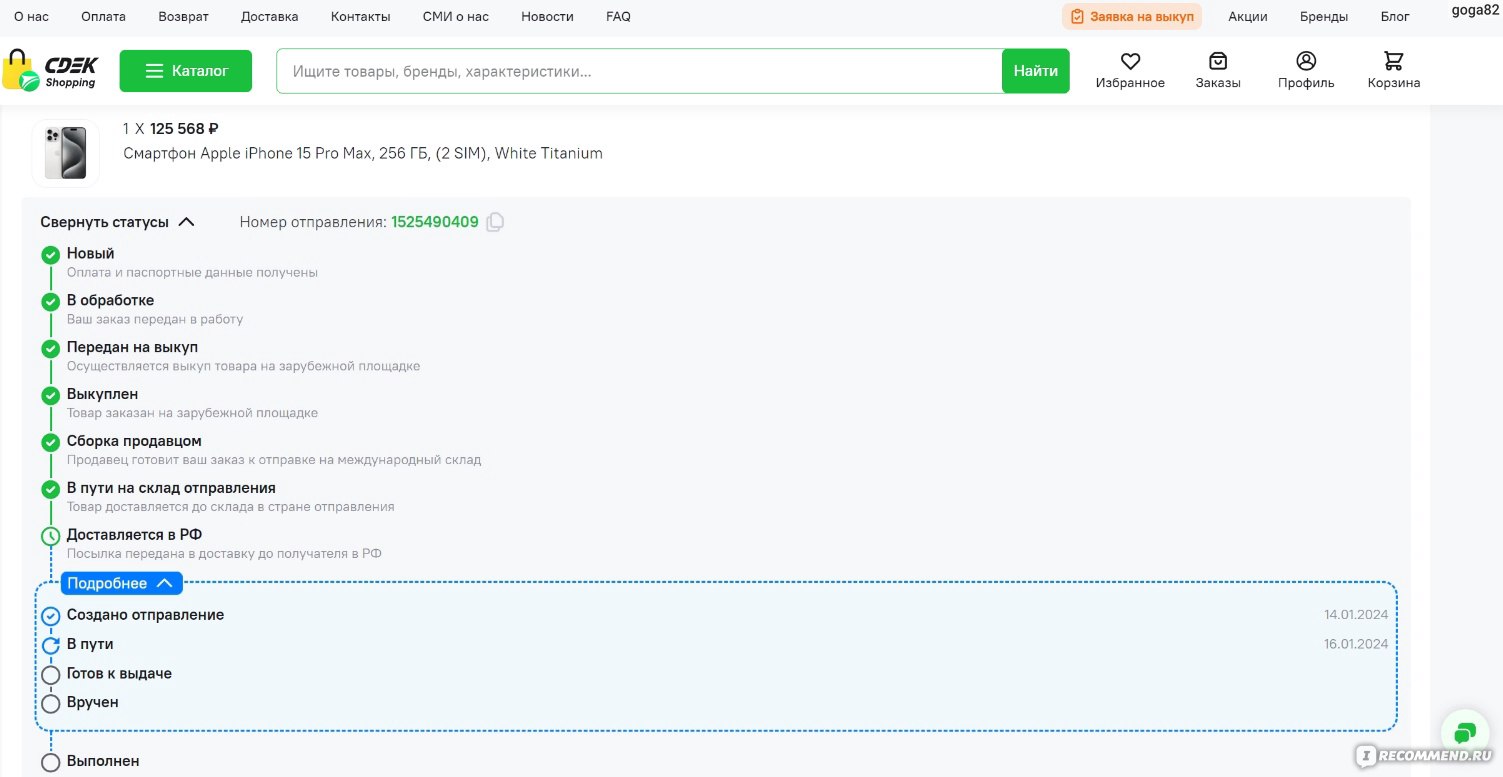
Task: Click the В пути refresh icon
Action: tap(51, 645)
